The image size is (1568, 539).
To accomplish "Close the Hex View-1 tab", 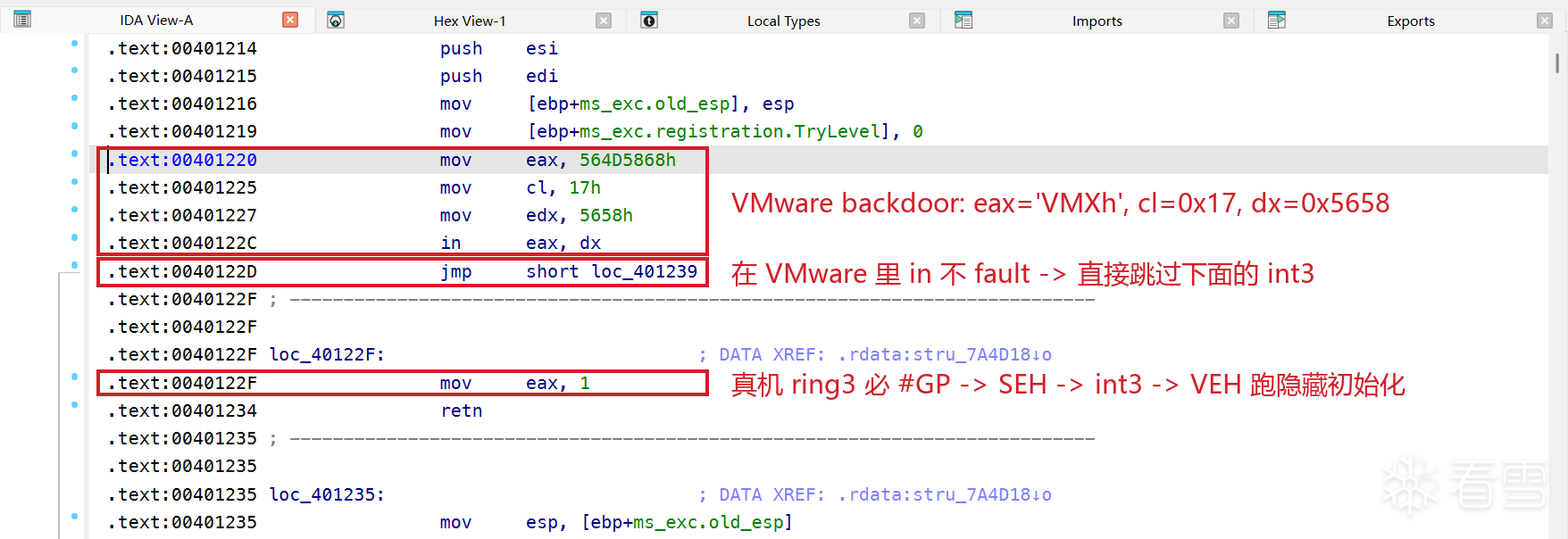I will click(604, 20).
